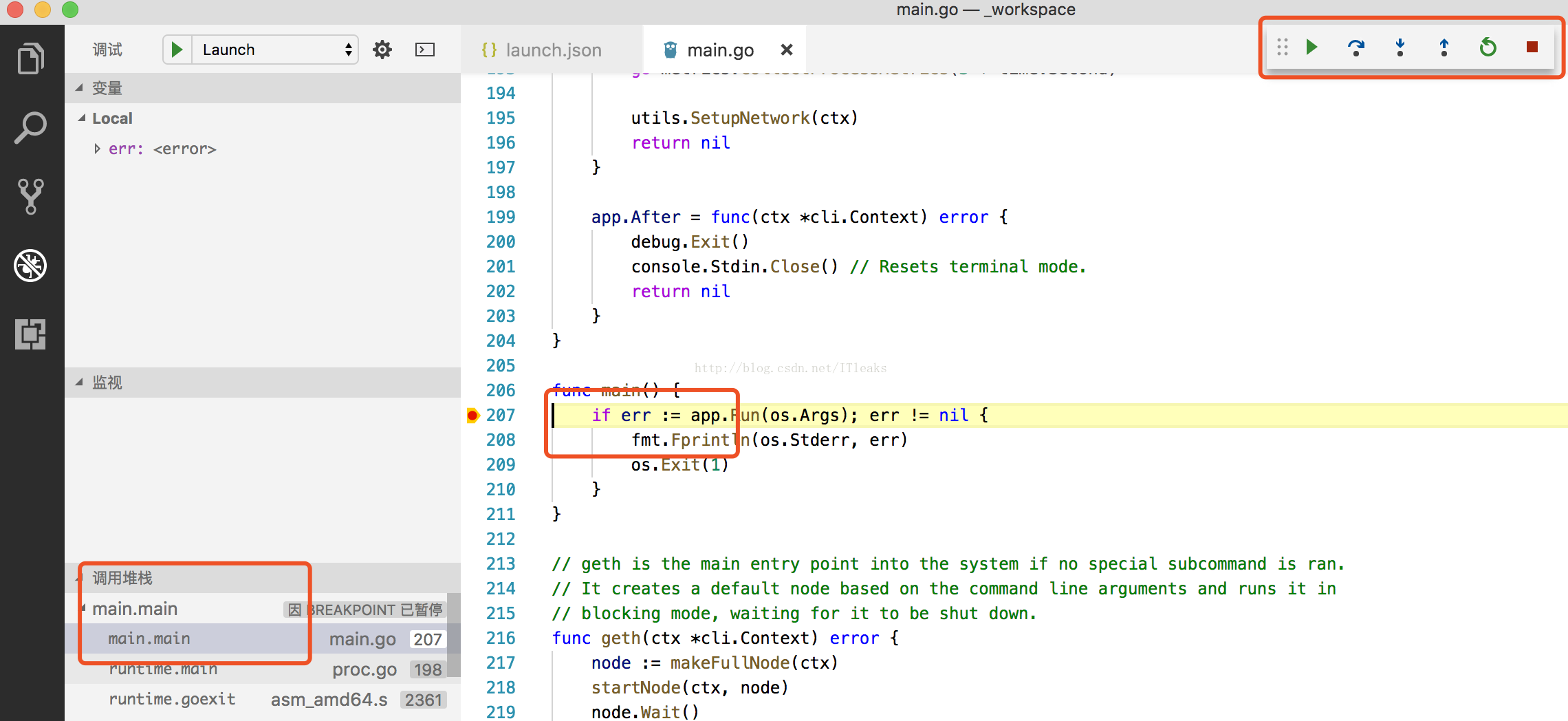1568x721 pixels.
Task: Restart the debug session
Action: coord(1488,47)
